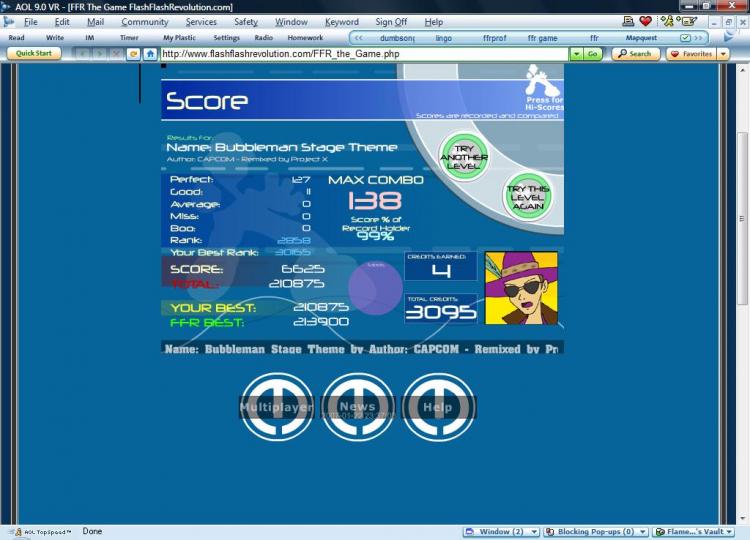Open the Community menu

pyautogui.click(x=145, y=22)
